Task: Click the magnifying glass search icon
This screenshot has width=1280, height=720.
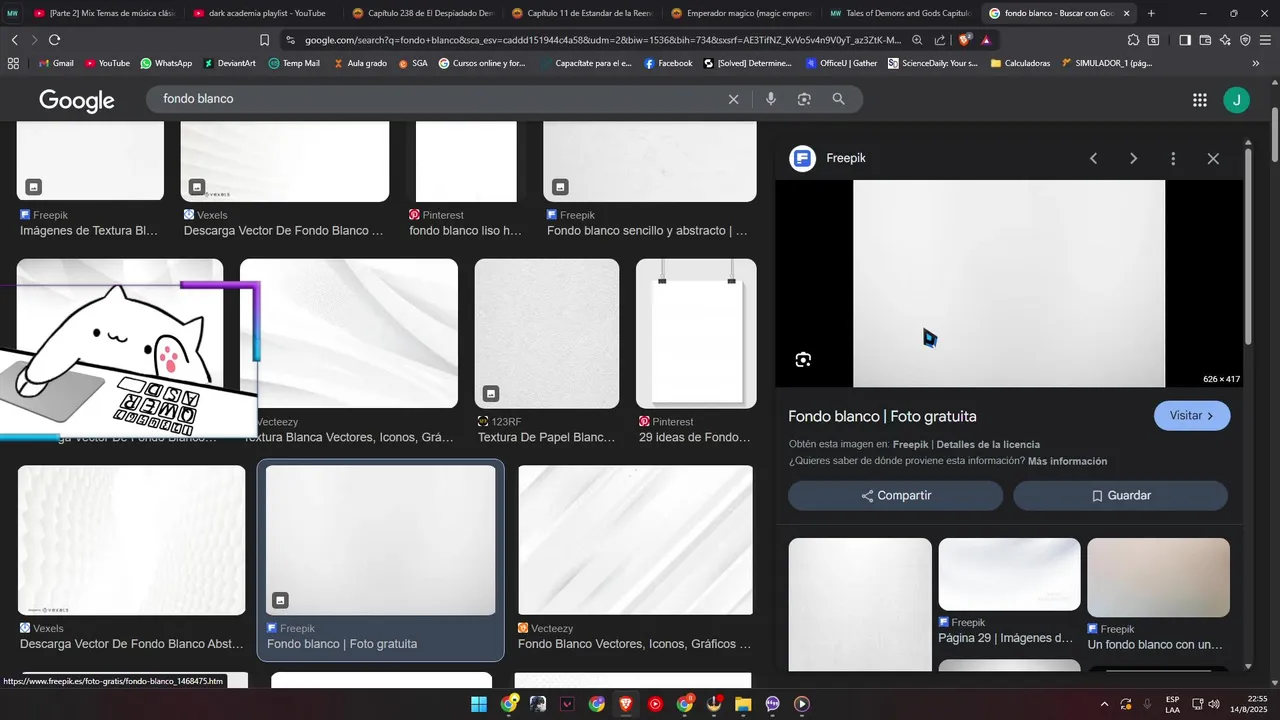Action: pos(839,99)
